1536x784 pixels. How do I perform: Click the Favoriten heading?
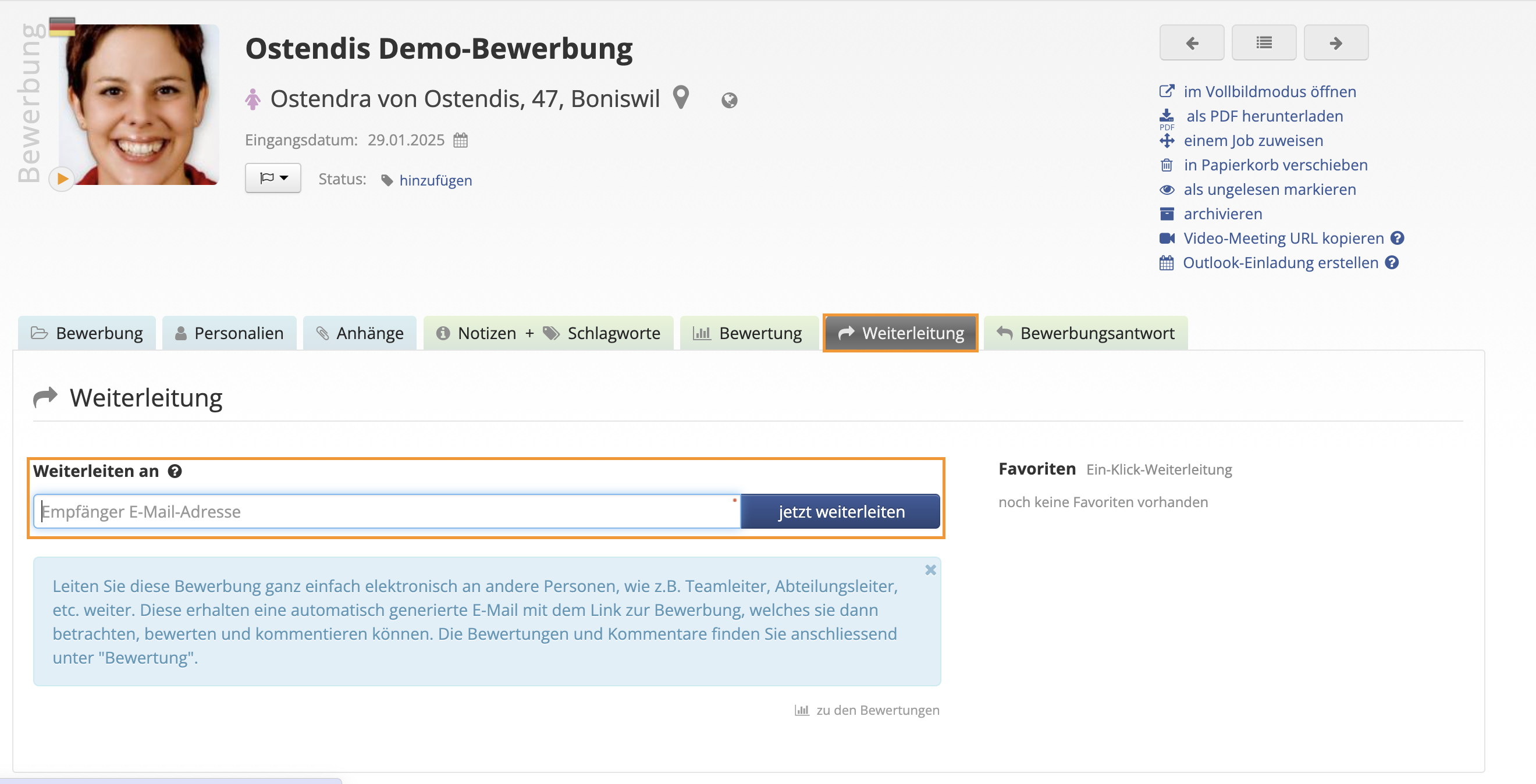(1037, 469)
